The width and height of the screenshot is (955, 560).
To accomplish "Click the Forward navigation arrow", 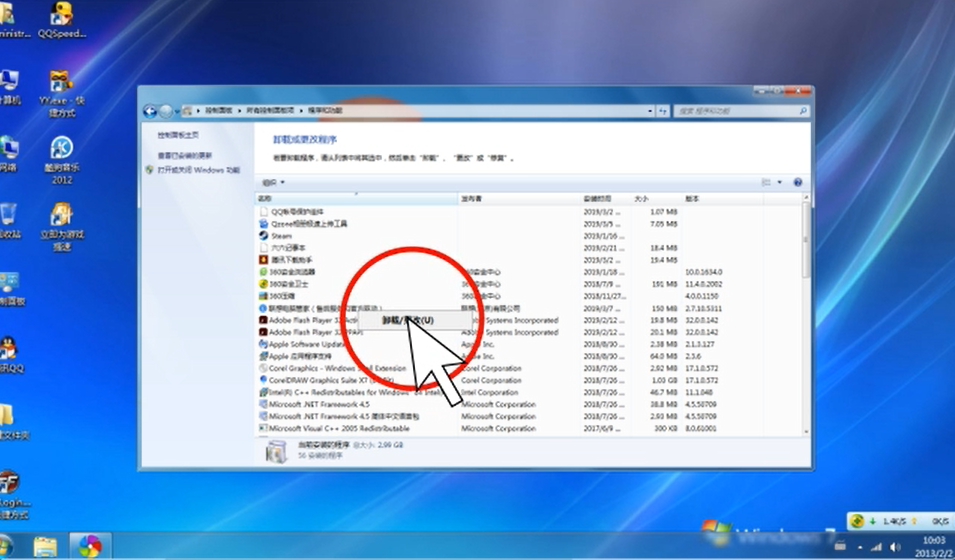I will 166,111.
